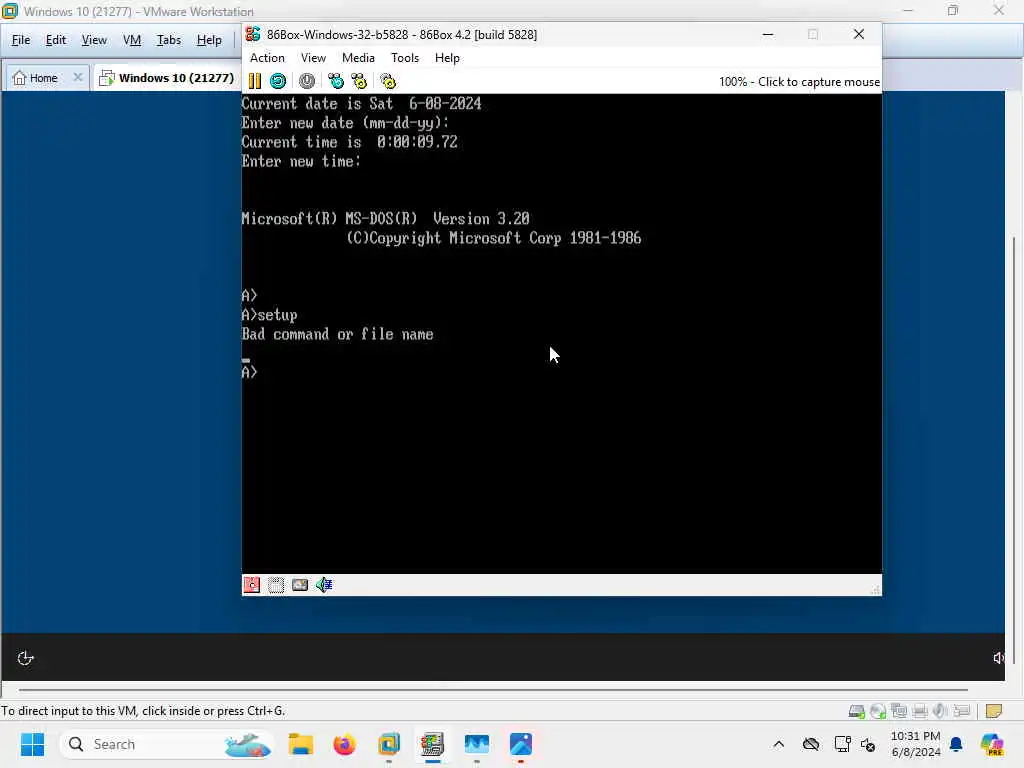Image resolution: width=1024 pixels, height=768 pixels.
Task: Open VMware Workstation Edit menu
Action: pyautogui.click(x=56, y=40)
